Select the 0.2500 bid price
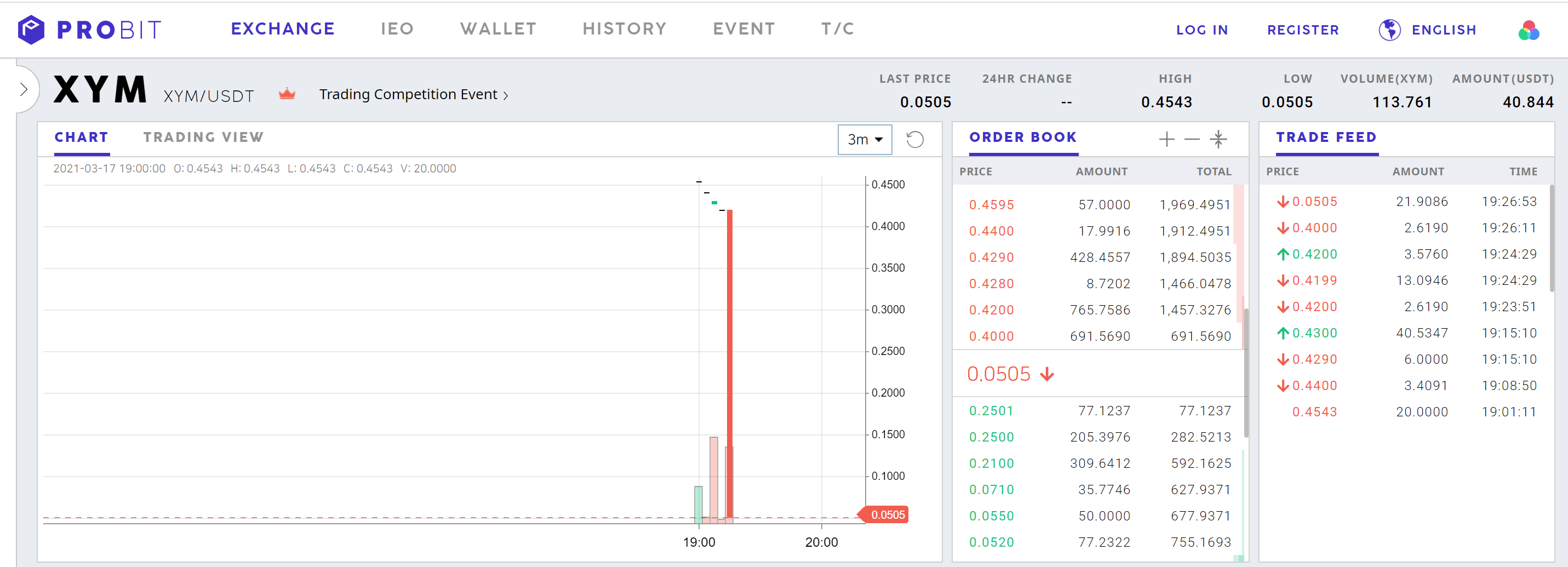The width and height of the screenshot is (1568, 567). coord(991,437)
